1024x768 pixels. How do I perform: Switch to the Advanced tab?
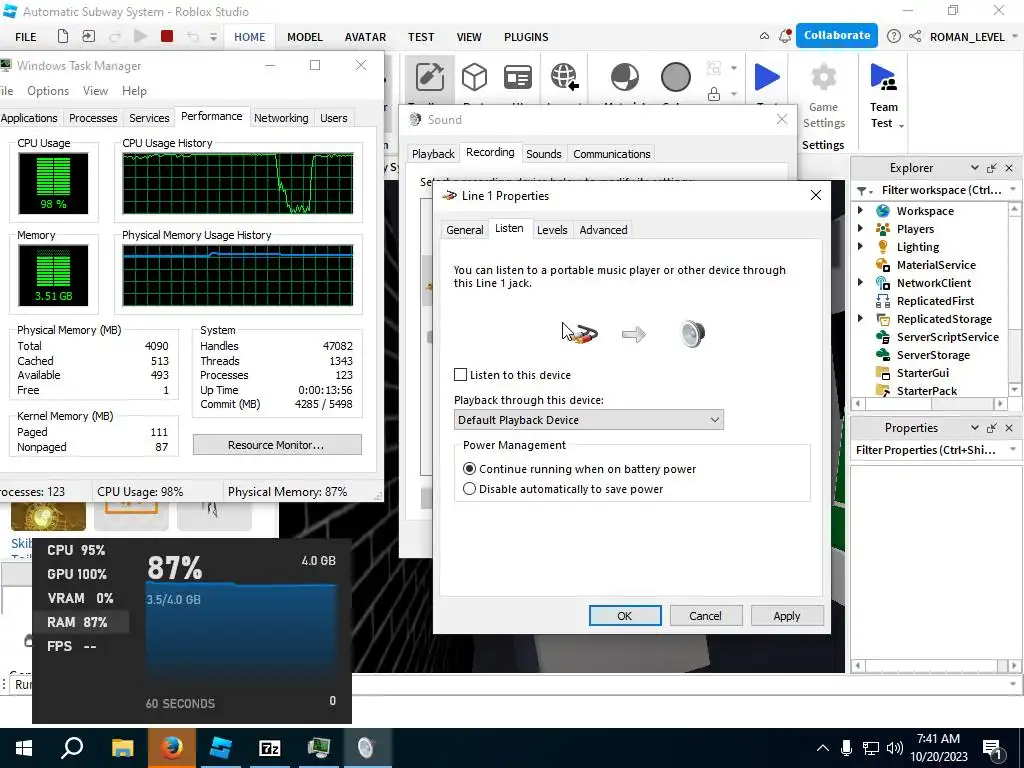603,230
